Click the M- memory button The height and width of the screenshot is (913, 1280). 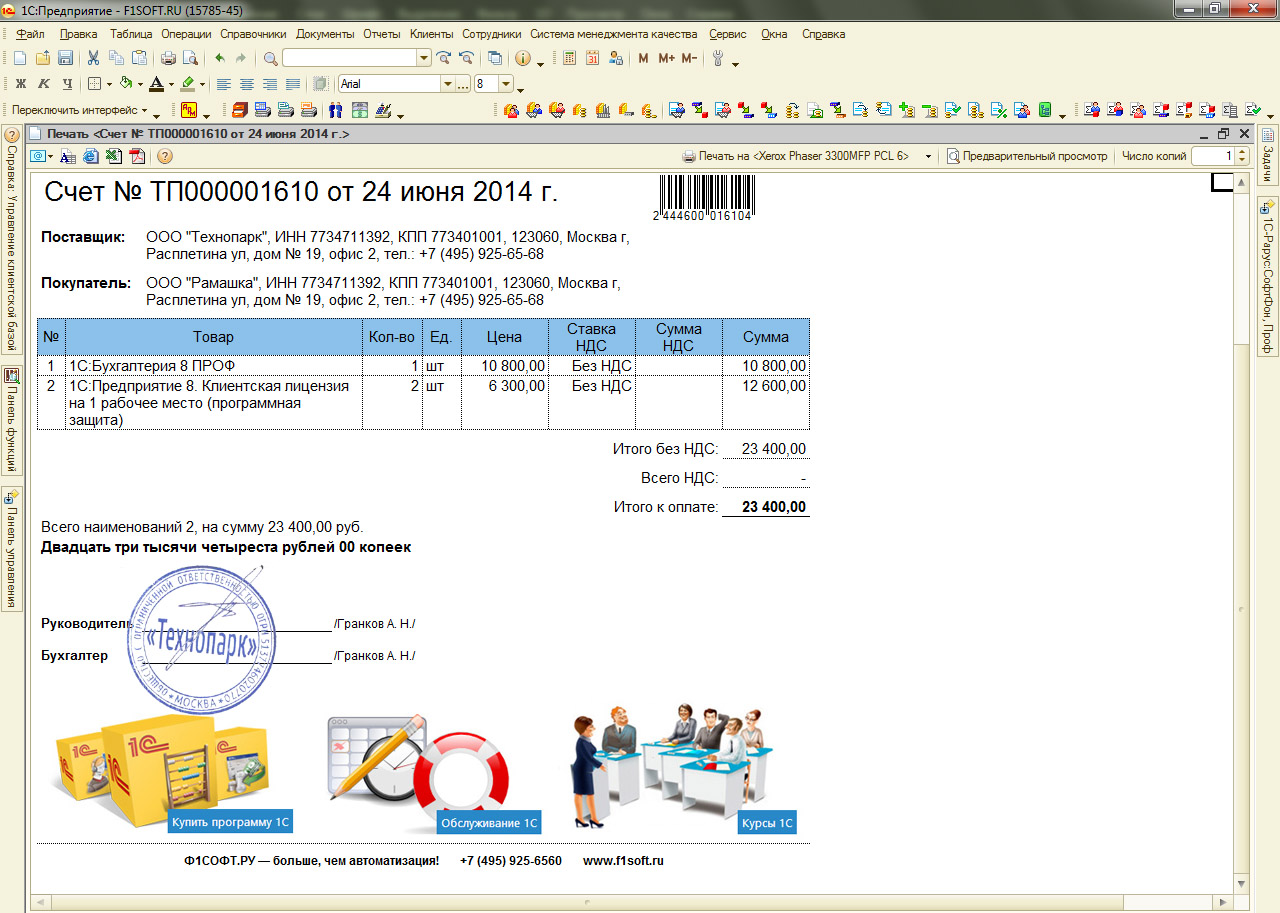pyautogui.click(x=689, y=58)
